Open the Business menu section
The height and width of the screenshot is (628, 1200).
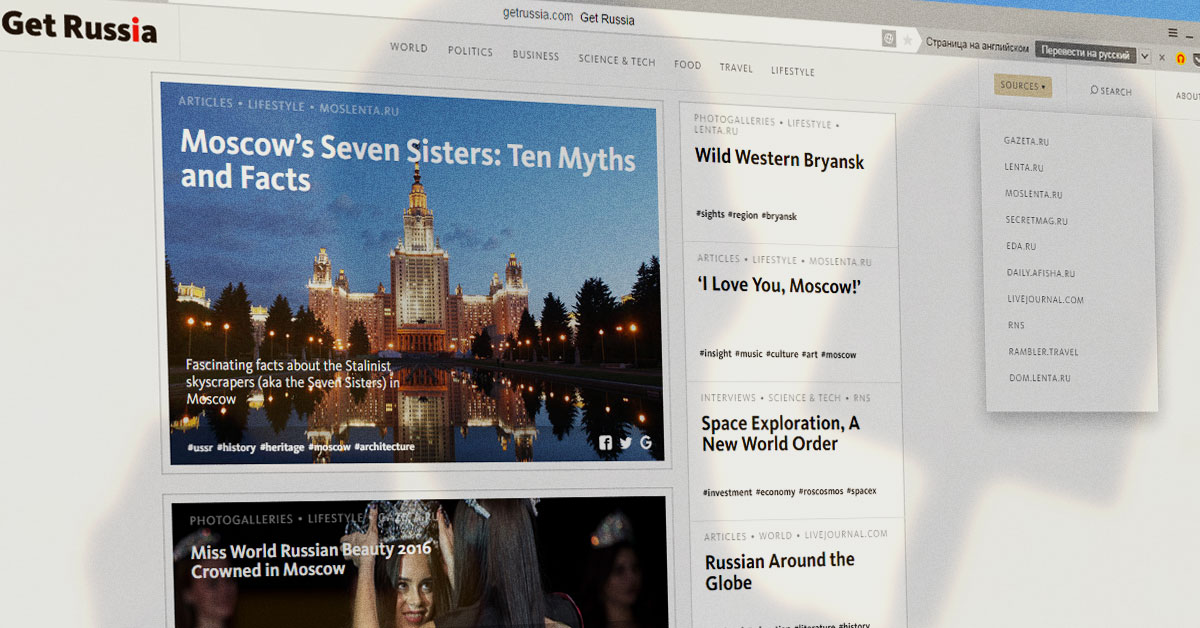click(536, 55)
